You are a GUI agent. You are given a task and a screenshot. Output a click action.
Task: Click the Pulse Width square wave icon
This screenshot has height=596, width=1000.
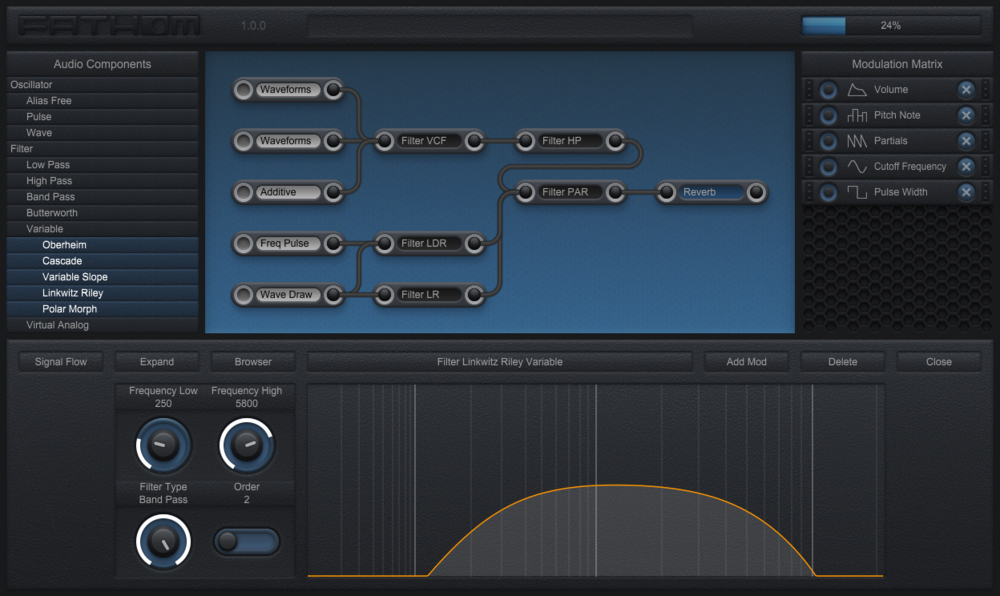(x=857, y=192)
